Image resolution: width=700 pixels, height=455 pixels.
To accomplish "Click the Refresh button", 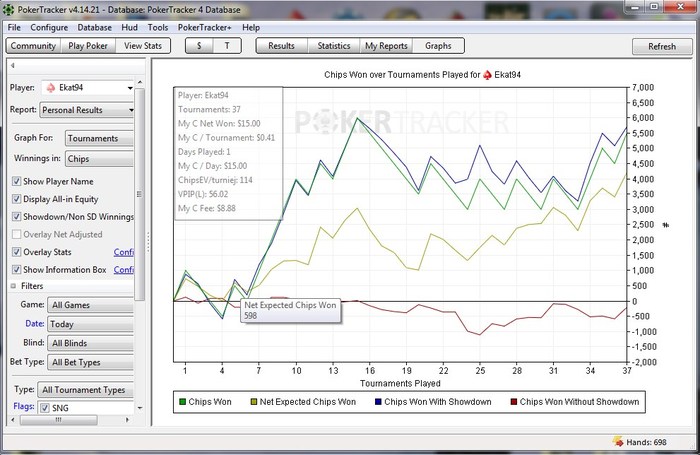I will [x=662, y=46].
